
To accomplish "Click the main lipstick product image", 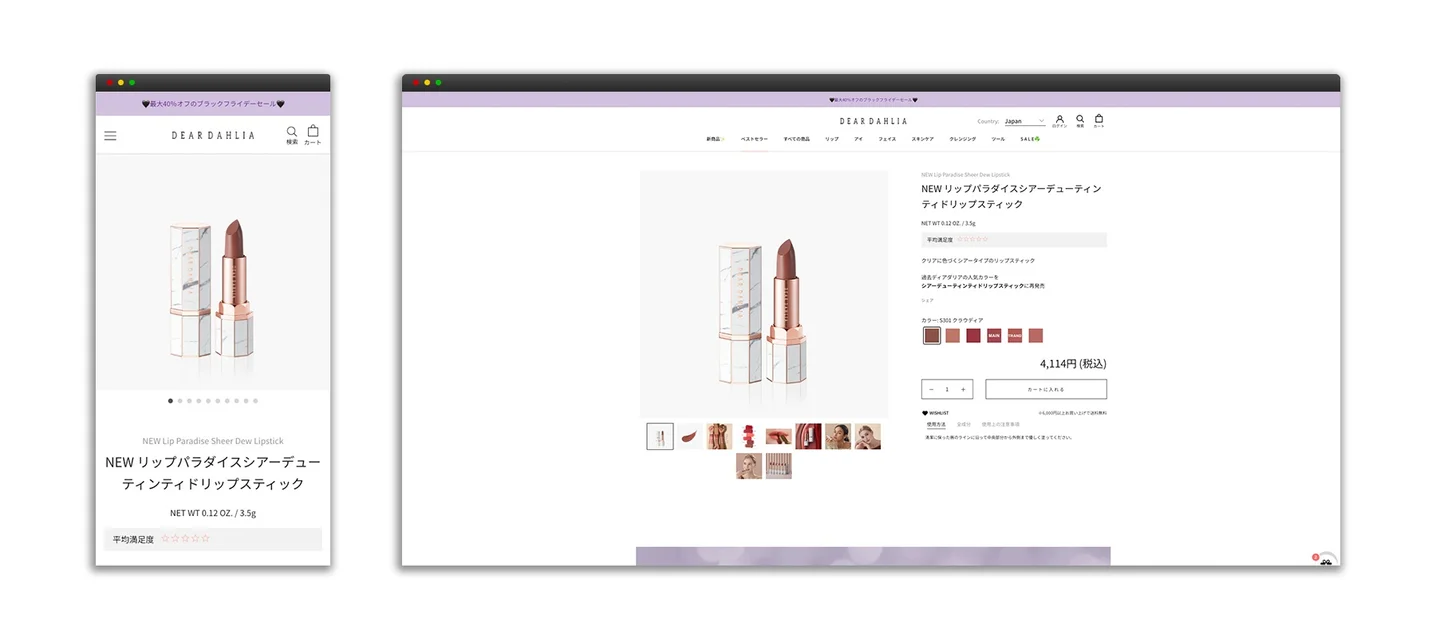I will click(x=764, y=294).
